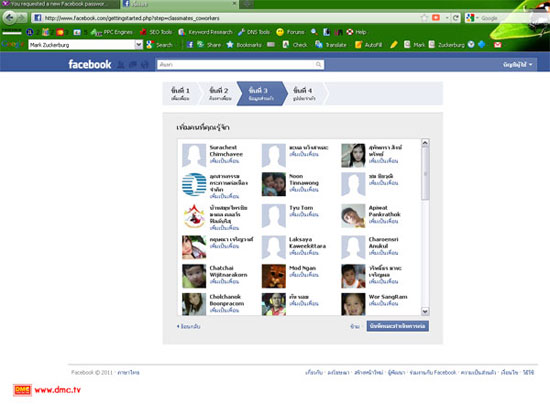Screen dimensions: 550x404
Task: Click the magnifier icon in Facebook search
Action: [318, 65]
